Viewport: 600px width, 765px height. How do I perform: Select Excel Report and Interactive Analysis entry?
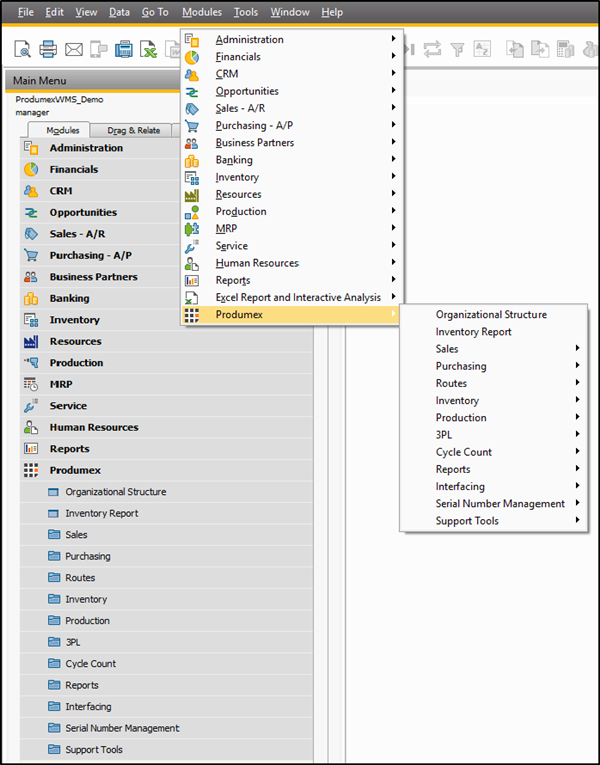click(x=297, y=297)
